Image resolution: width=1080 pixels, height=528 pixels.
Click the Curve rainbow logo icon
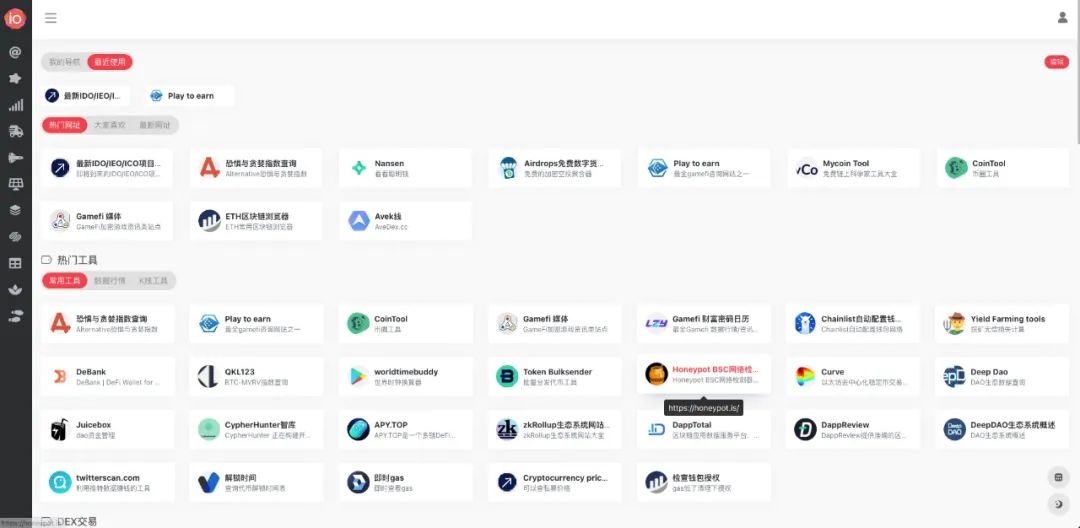click(805, 376)
